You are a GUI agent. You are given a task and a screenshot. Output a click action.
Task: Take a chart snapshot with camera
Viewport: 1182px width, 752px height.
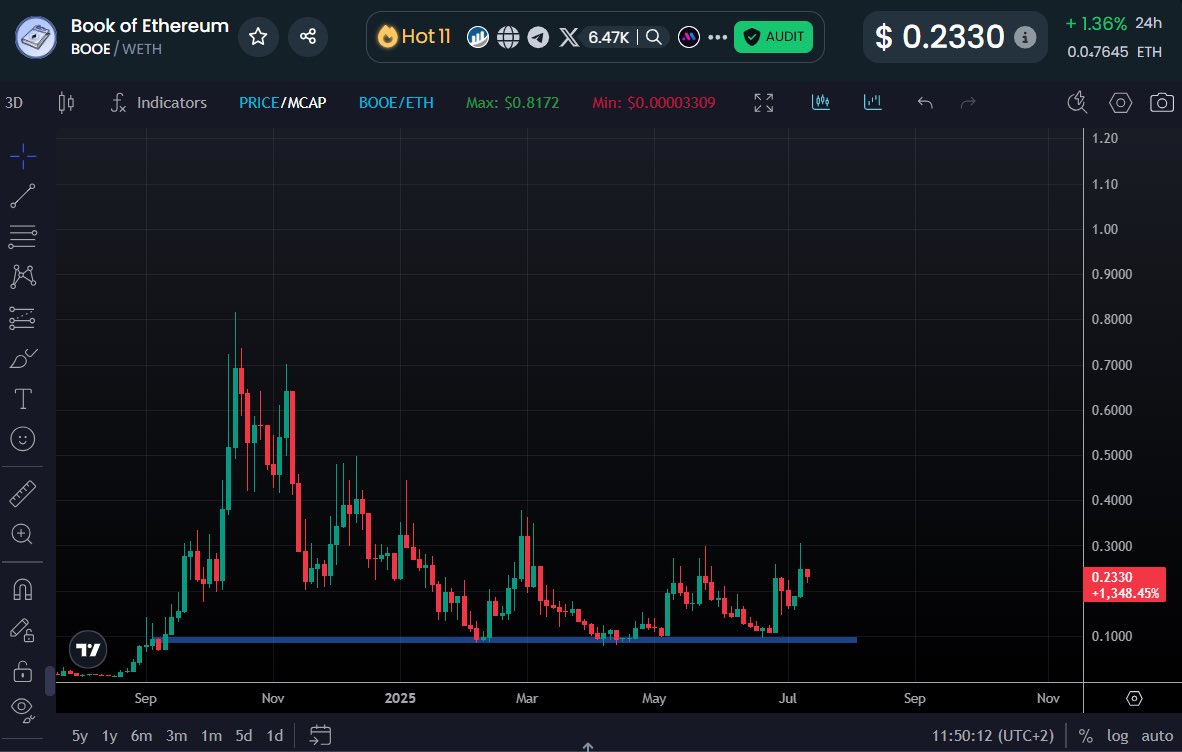point(1162,102)
